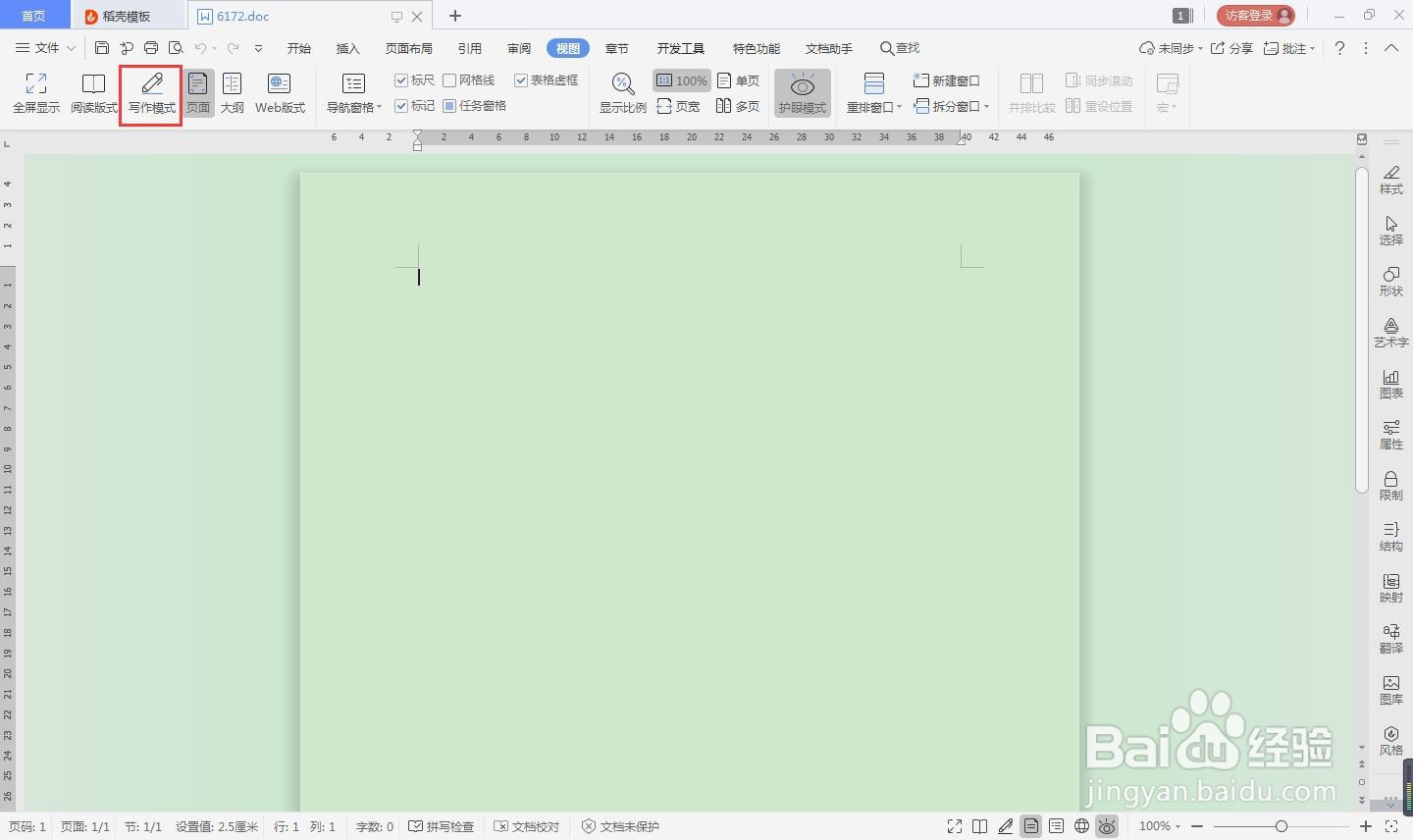
Task: Toggle off 护眼模式 eye protection mode
Action: [803, 91]
